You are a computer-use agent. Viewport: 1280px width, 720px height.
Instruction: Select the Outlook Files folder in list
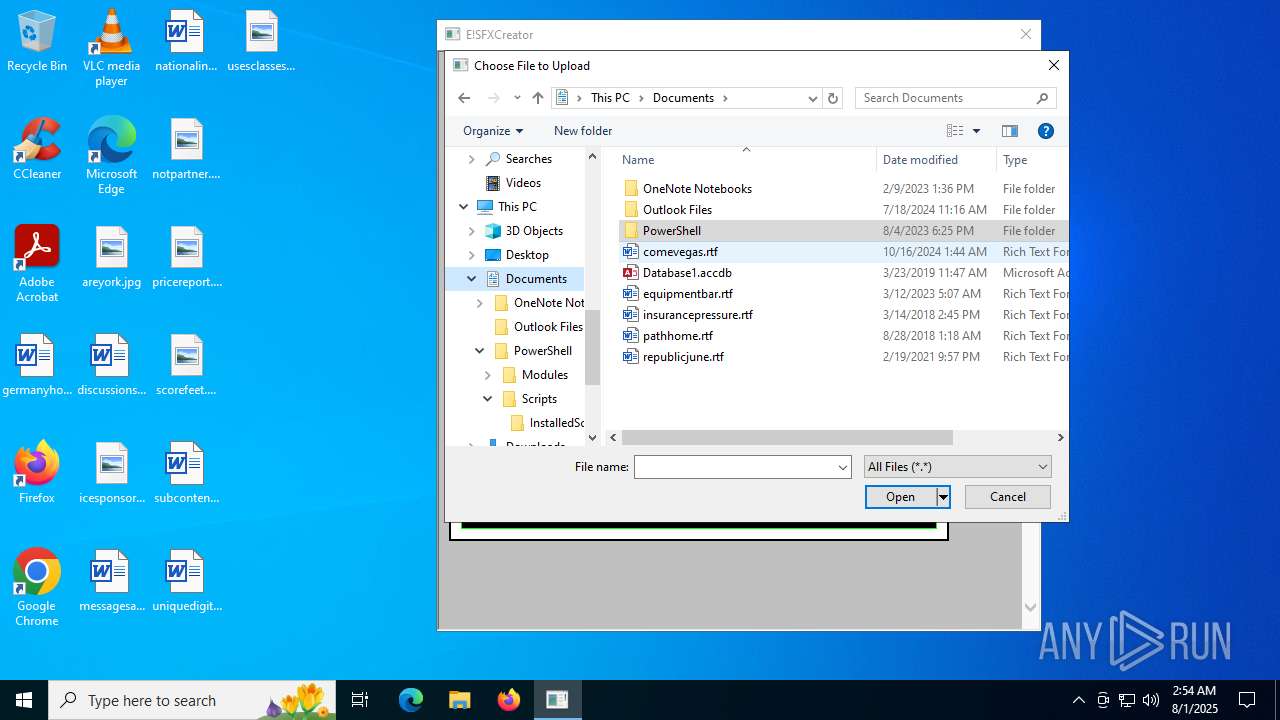(677, 210)
